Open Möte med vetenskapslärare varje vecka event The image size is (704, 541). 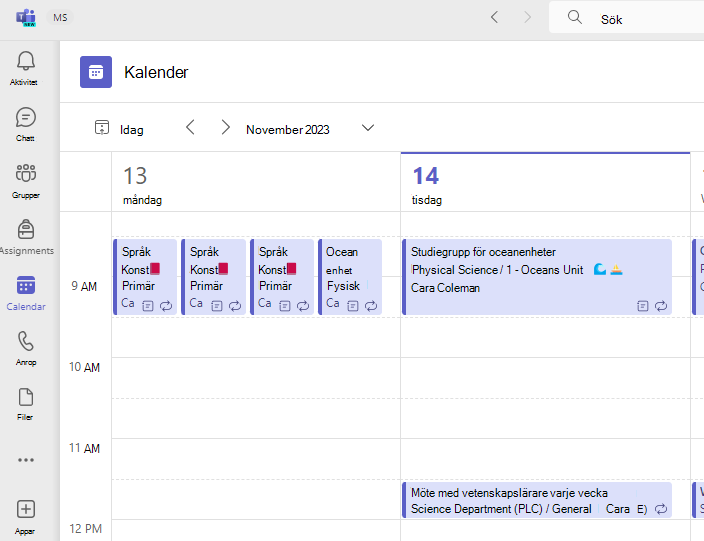coord(537,500)
